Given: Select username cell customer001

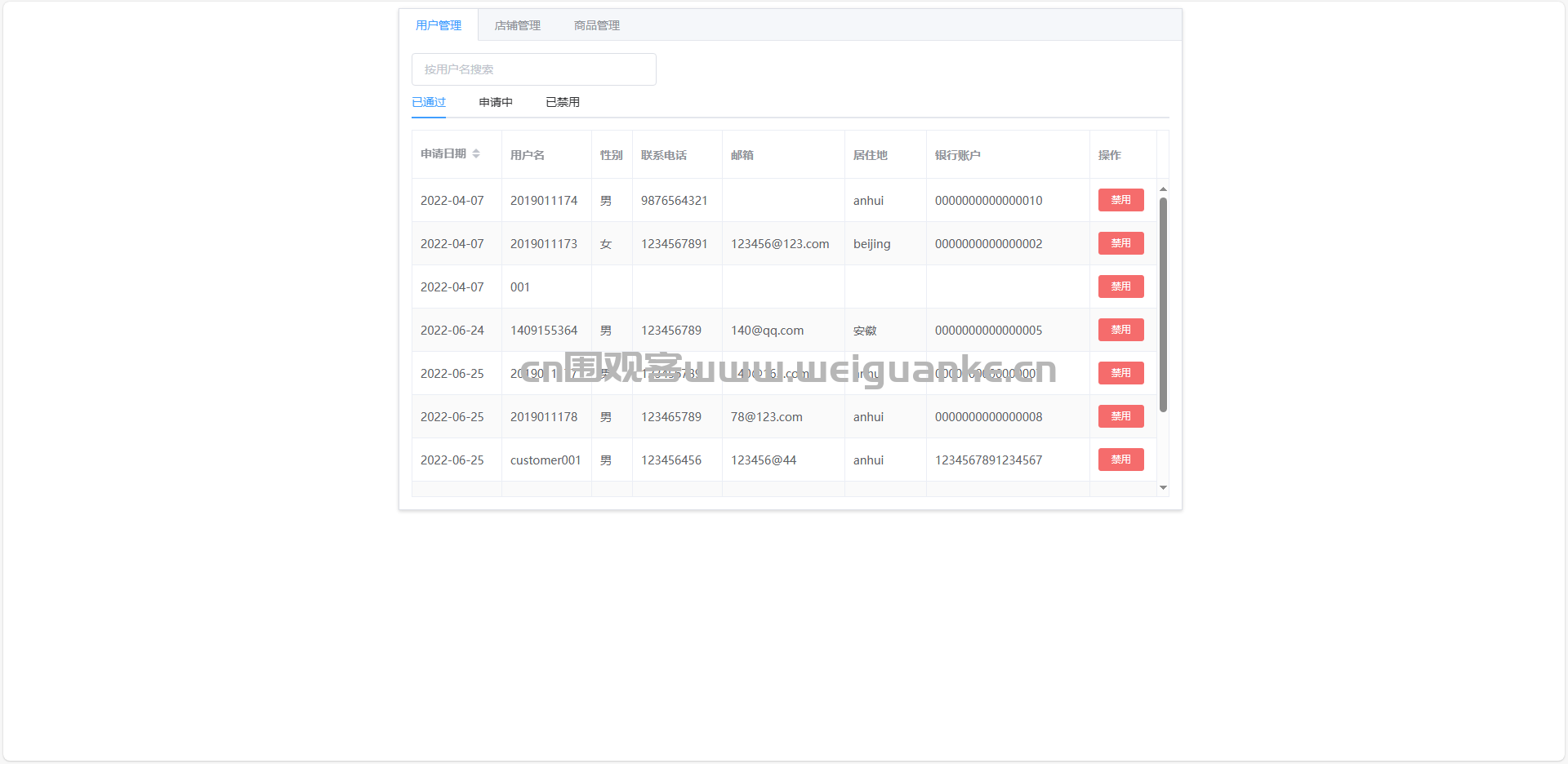Looking at the screenshot, I should click(x=546, y=460).
